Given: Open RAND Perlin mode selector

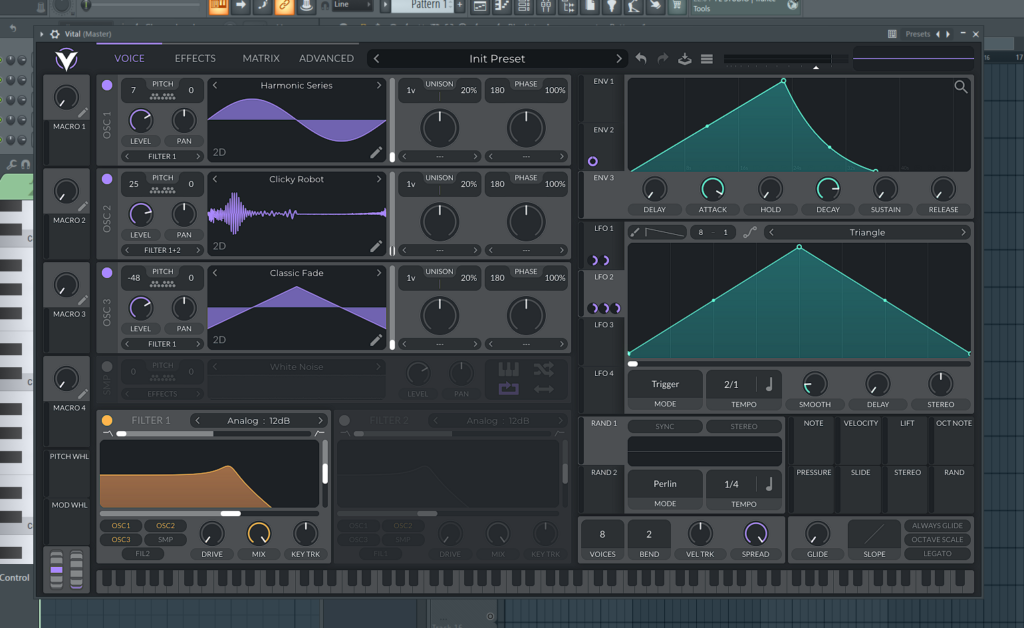Looking at the screenshot, I should 665,484.
